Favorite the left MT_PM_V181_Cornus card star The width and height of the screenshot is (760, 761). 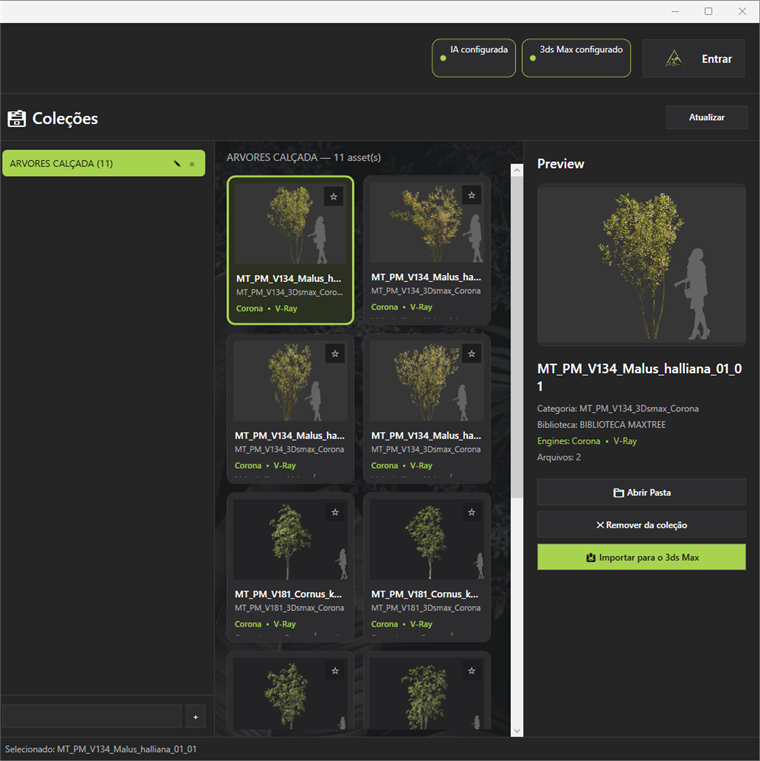click(335, 512)
